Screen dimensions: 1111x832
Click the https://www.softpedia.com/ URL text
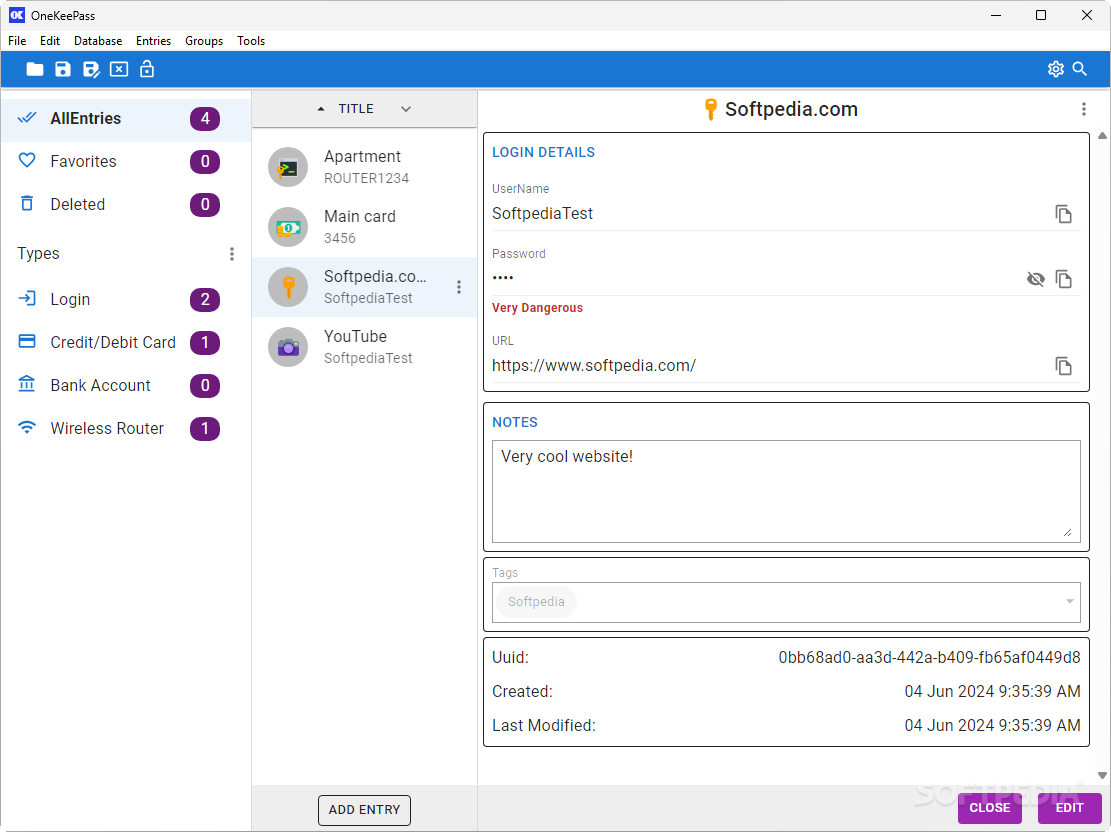tap(594, 366)
